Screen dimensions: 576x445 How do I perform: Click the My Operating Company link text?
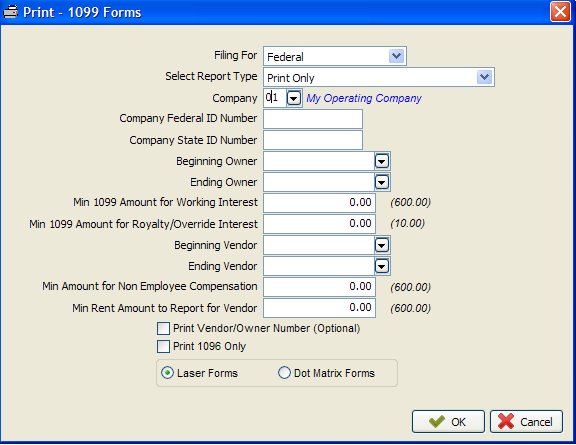pyautogui.click(x=364, y=98)
